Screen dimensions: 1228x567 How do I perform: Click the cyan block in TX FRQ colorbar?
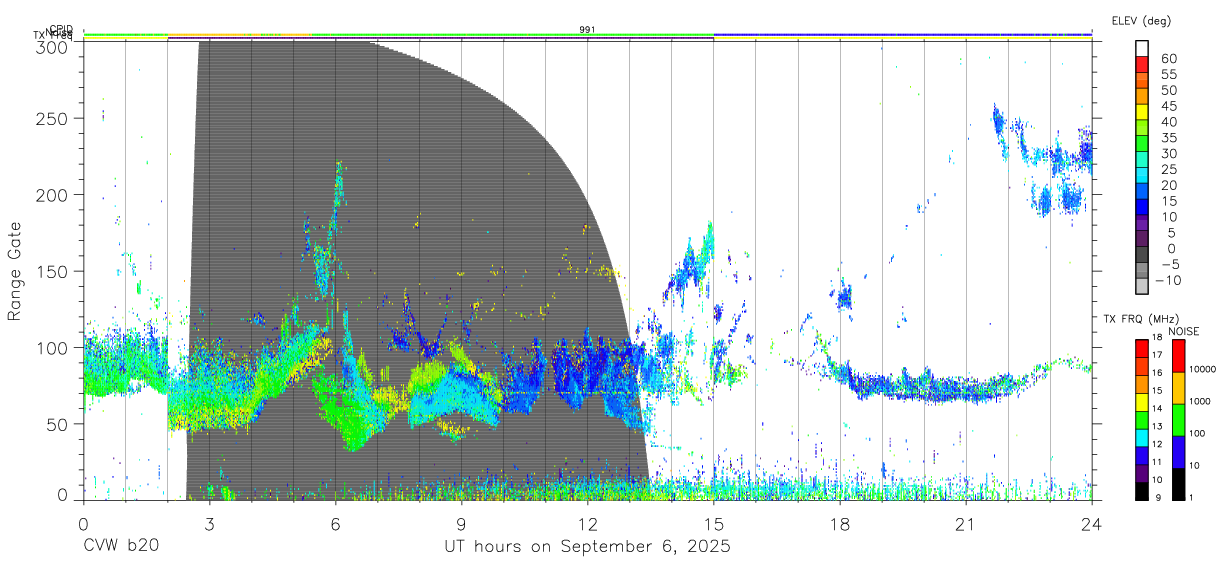click(x=1142, y=438)
